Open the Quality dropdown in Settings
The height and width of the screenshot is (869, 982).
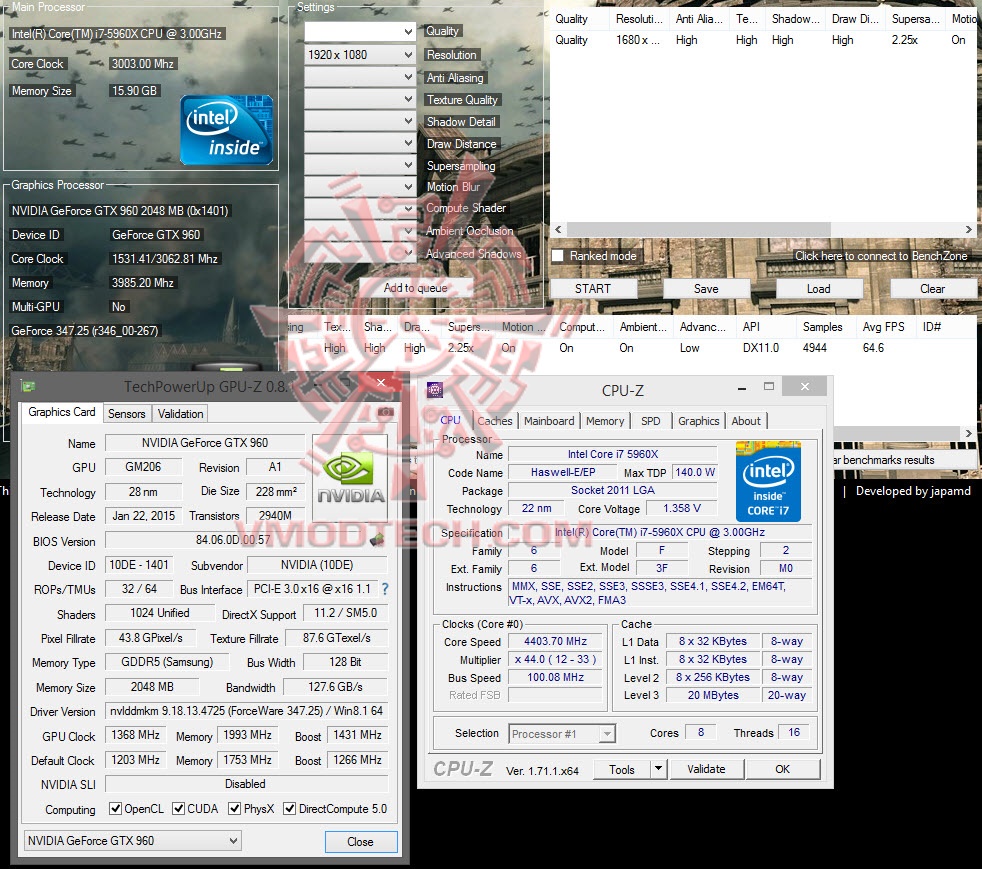click(359, 31)
